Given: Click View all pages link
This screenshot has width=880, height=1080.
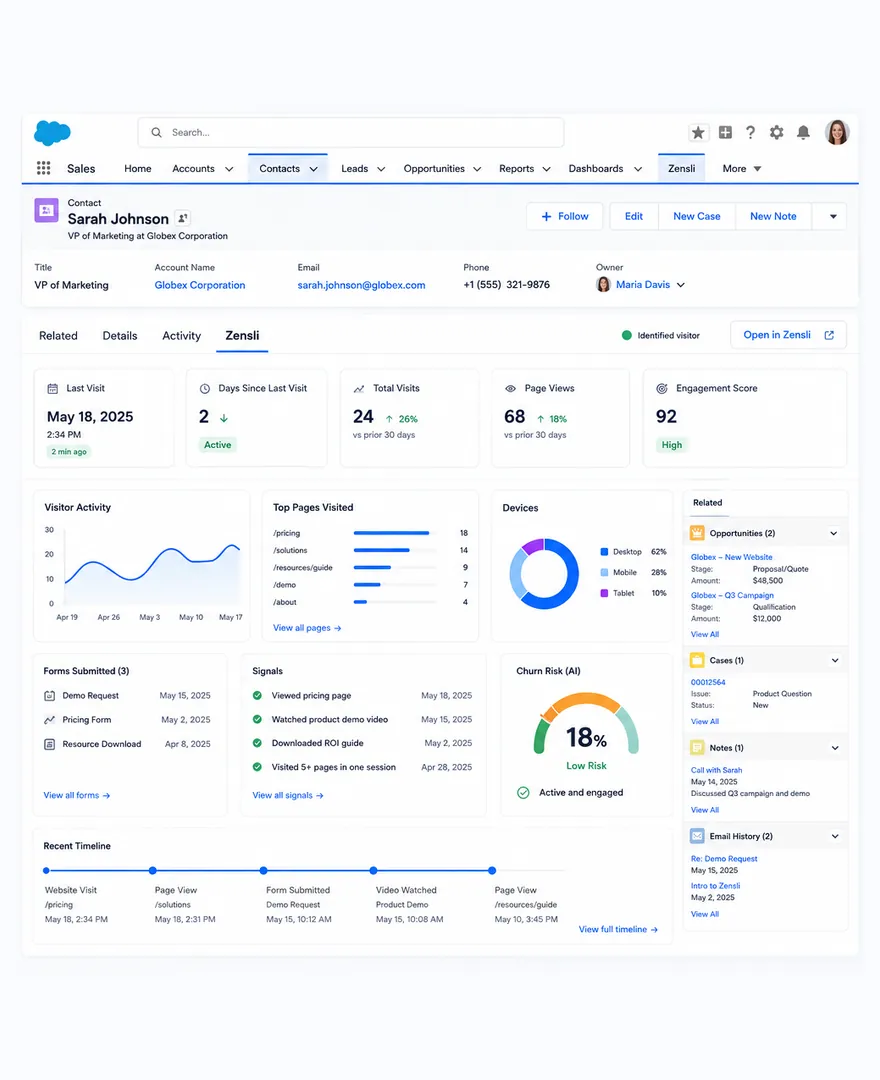Looking at the screenshot, I should [307, 628].
